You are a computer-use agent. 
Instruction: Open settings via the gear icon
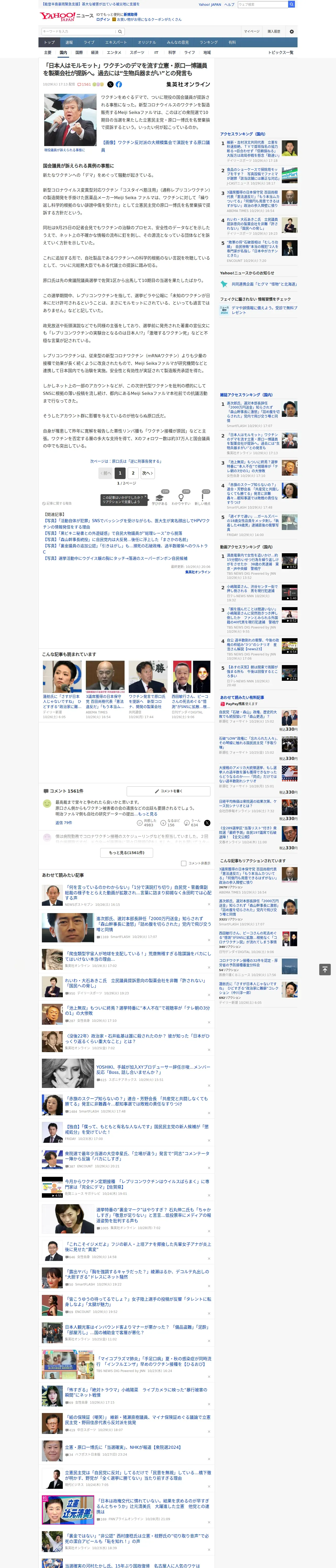291,31
